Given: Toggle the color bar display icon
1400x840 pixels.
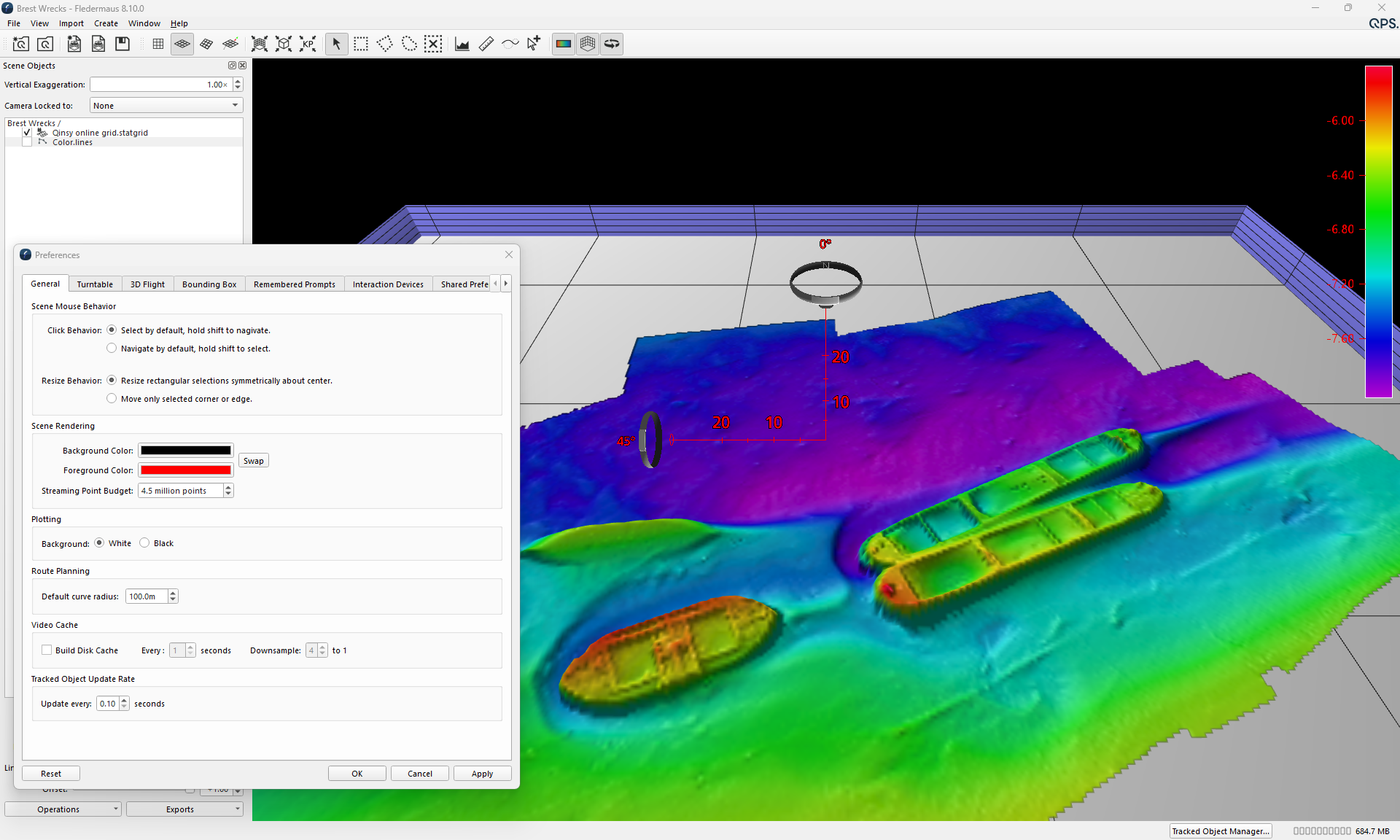Looking at the screenshot, I should click(564, 44).
